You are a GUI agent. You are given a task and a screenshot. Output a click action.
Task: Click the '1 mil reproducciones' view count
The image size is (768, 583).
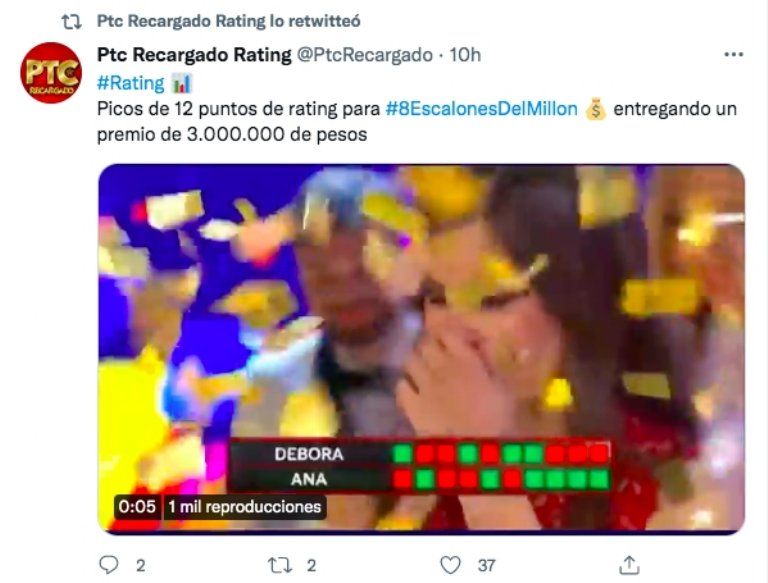[245, 507]
